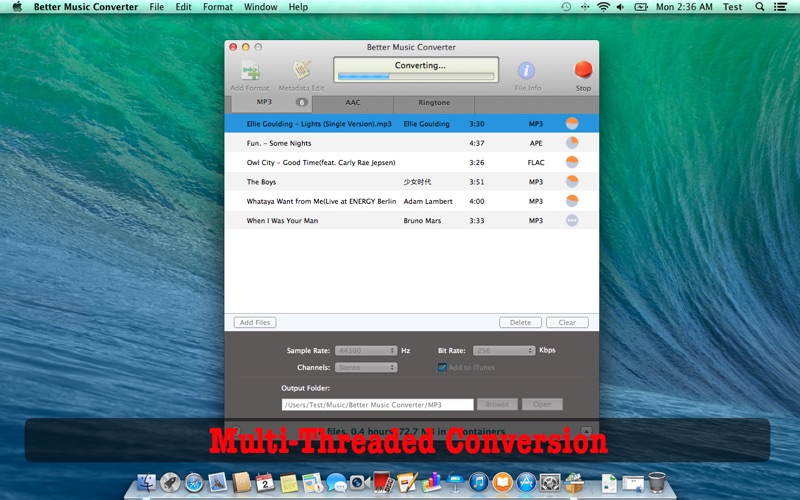This screenshot has height=500, width=800.
Task: Open the App Store from the dock
Action: point(526,482)
